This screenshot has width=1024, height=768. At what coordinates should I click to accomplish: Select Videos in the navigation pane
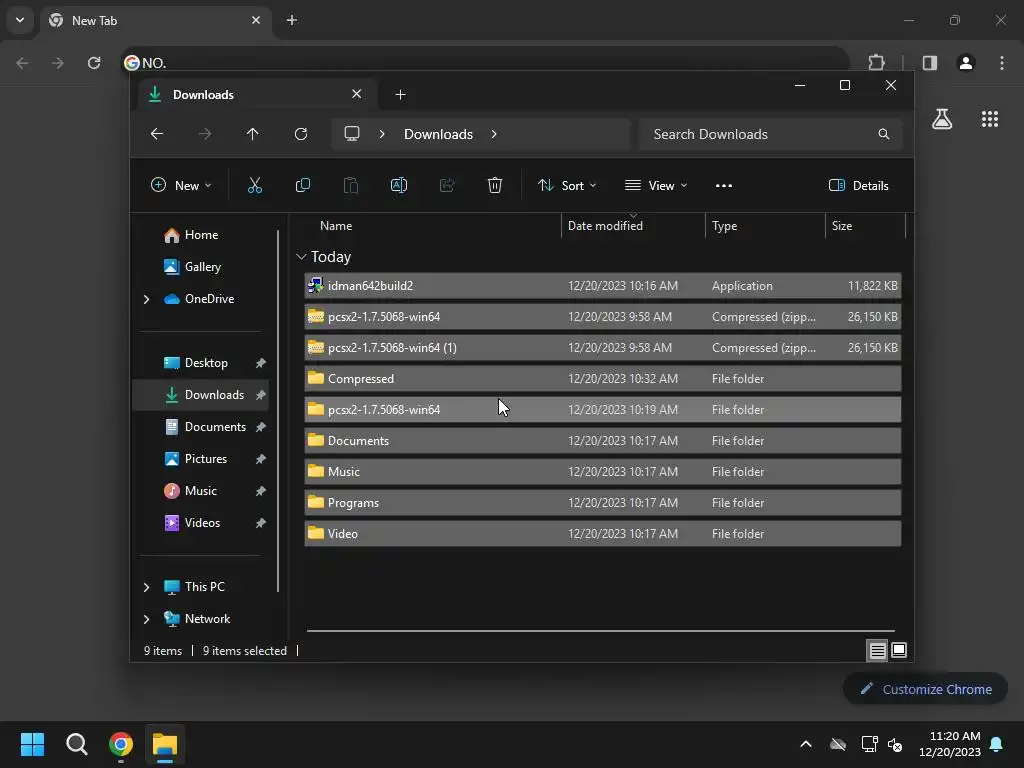[x=202, y=522]
